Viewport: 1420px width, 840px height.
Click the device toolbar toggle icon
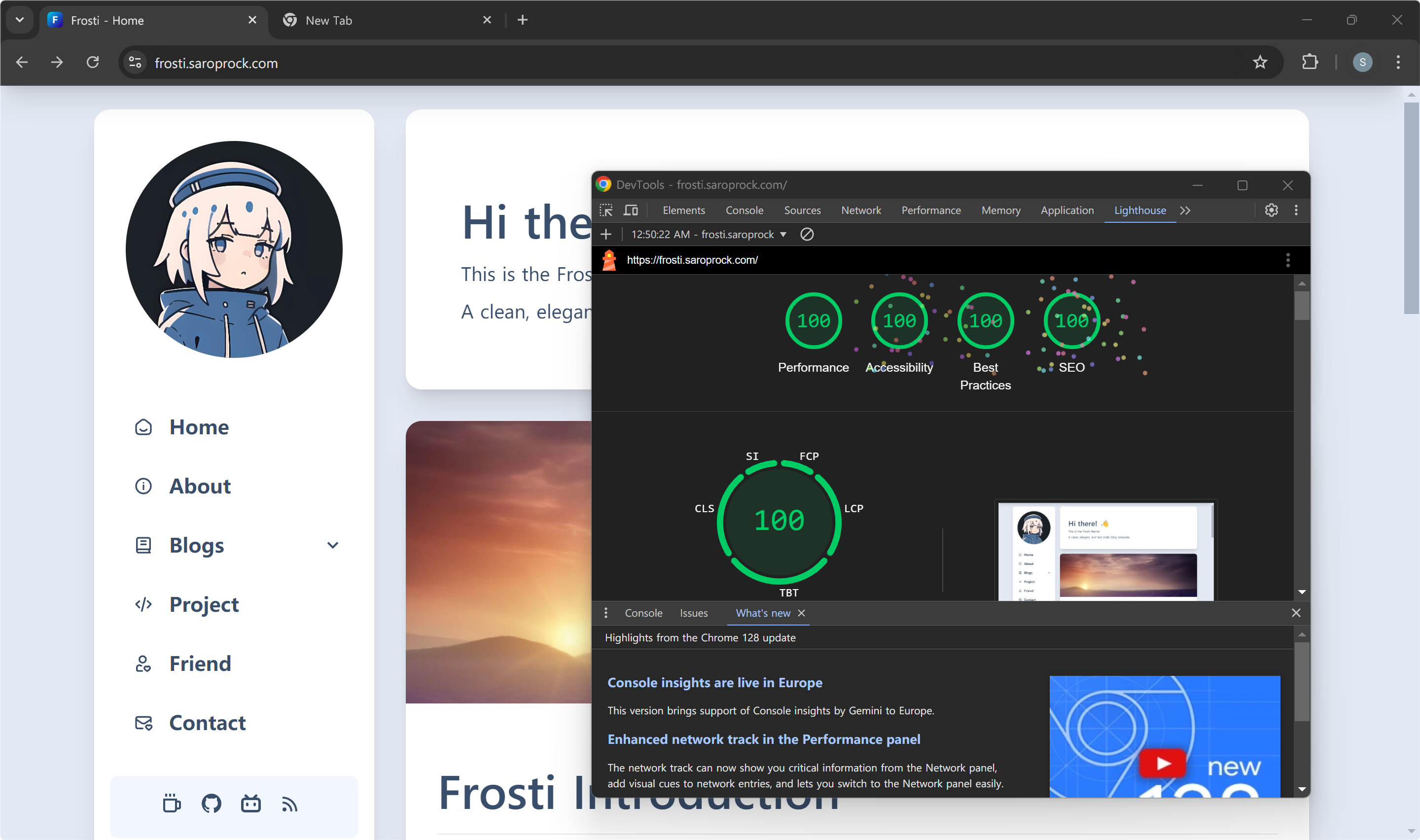[x=632, y=210]
